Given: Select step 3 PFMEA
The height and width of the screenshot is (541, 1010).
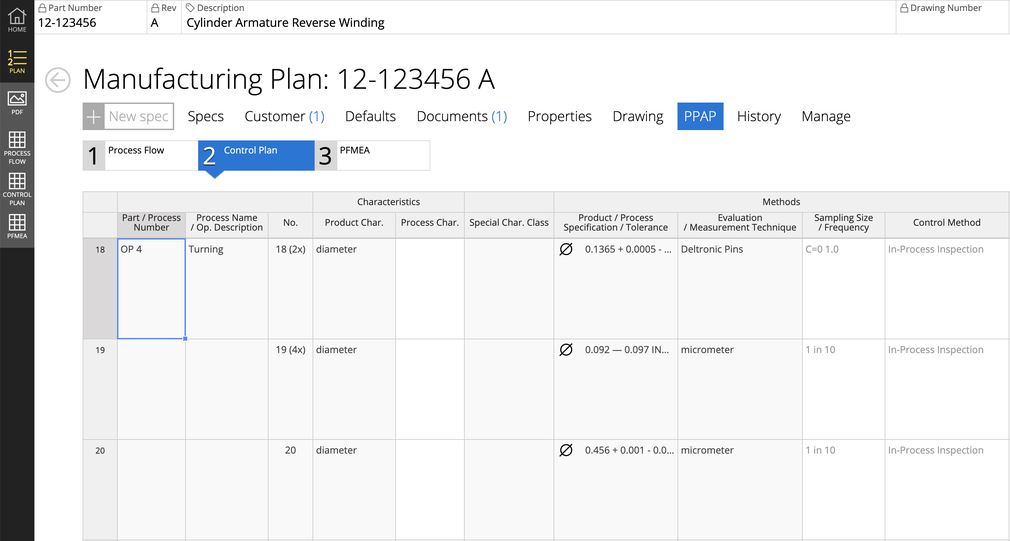Looking at the screenshot, I should point(373,155).
